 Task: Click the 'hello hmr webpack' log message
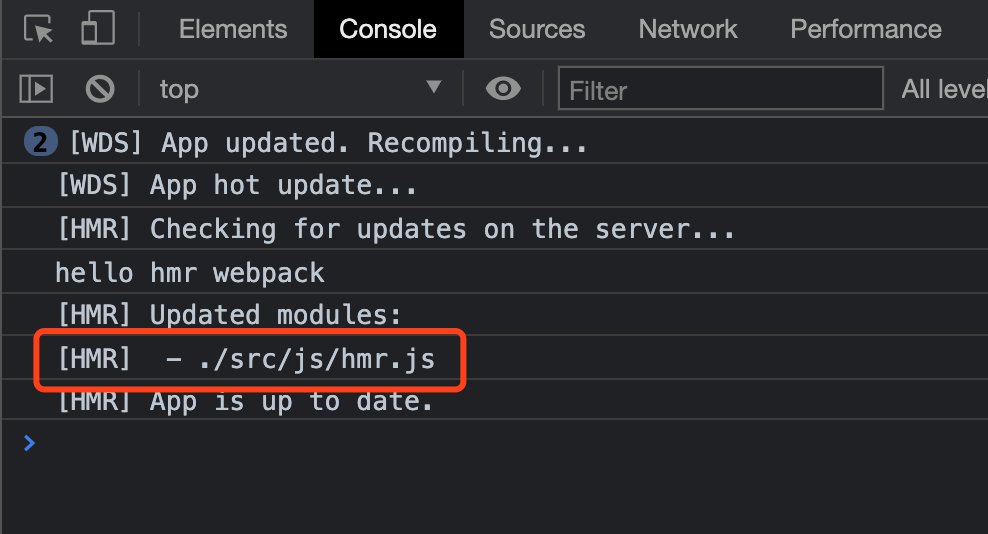click(190, 272)
